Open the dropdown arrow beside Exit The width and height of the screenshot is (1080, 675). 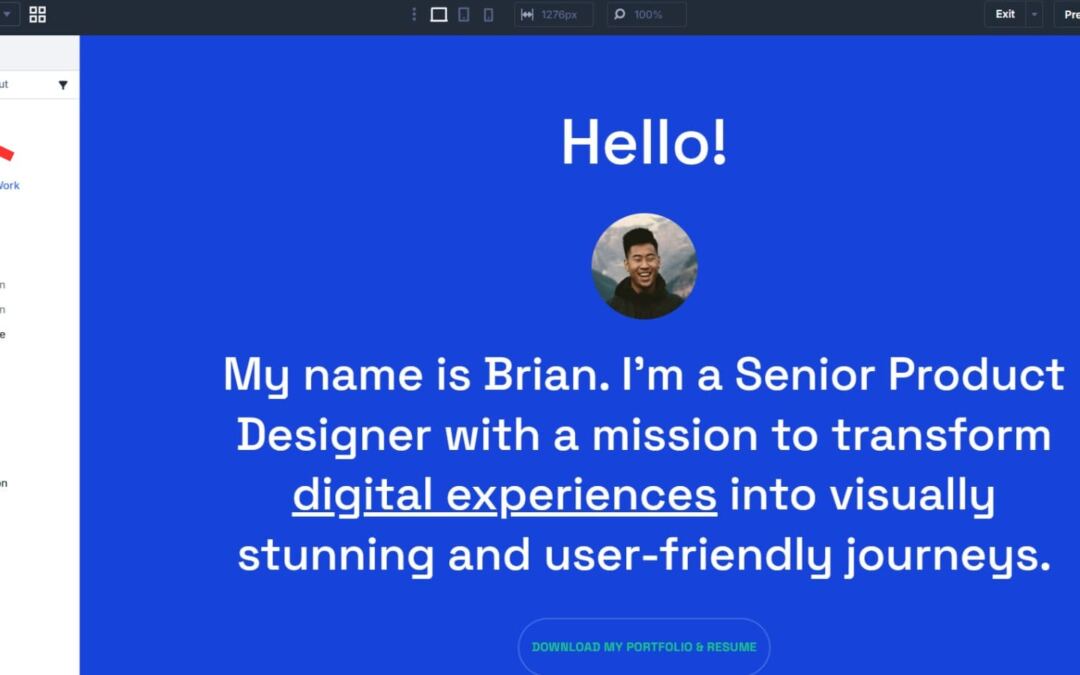pyautogui.click(x=1034, y=15)
